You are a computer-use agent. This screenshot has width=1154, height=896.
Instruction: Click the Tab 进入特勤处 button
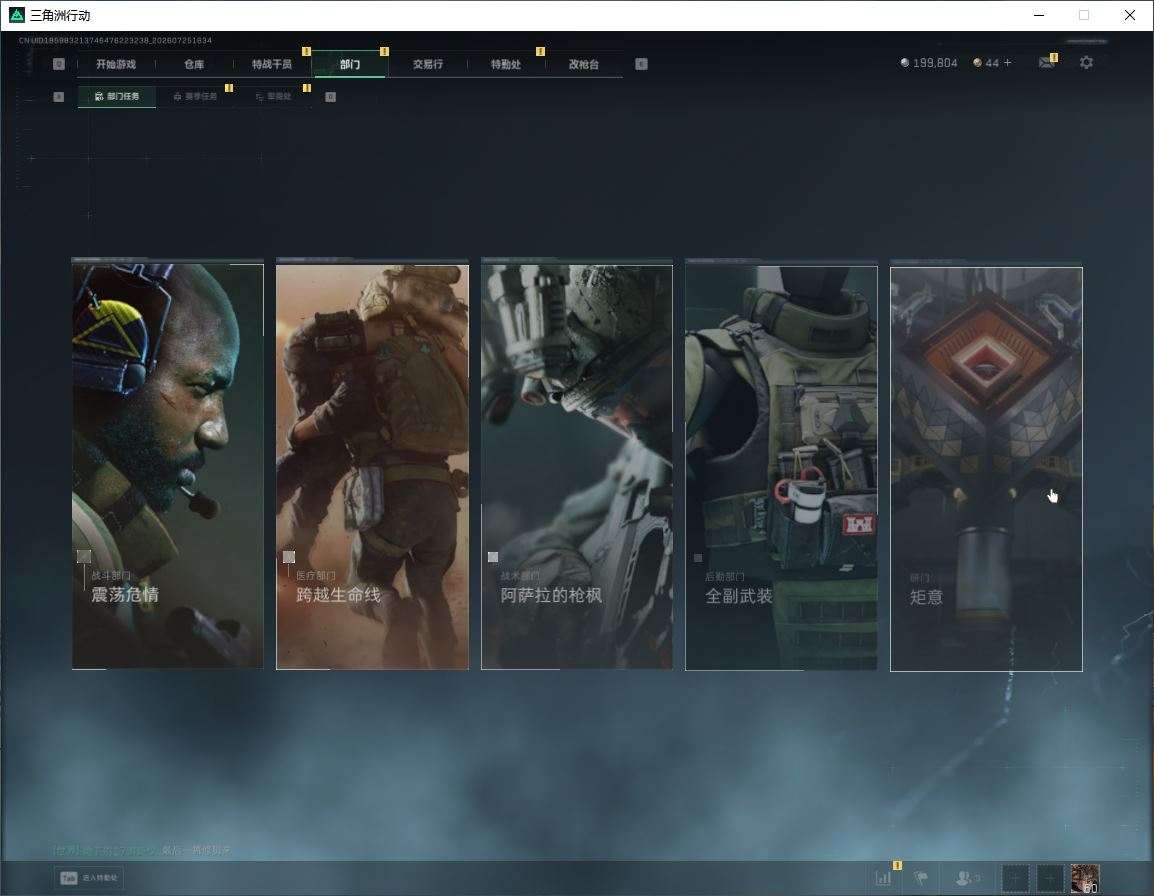(89, 878)
